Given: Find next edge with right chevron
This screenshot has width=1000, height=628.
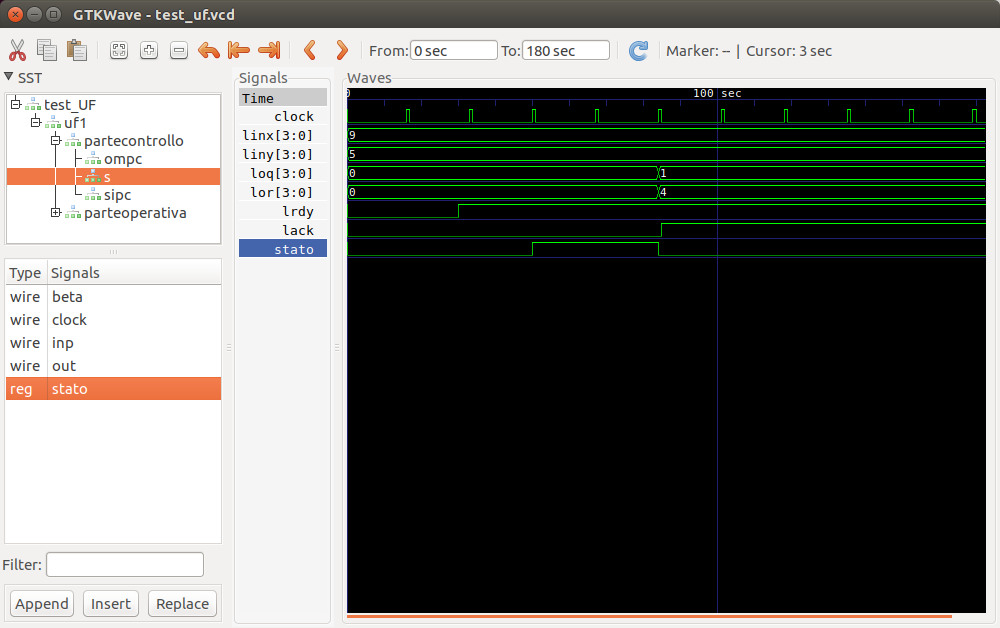Looking at the screenshot, I should tap(342, 50).
